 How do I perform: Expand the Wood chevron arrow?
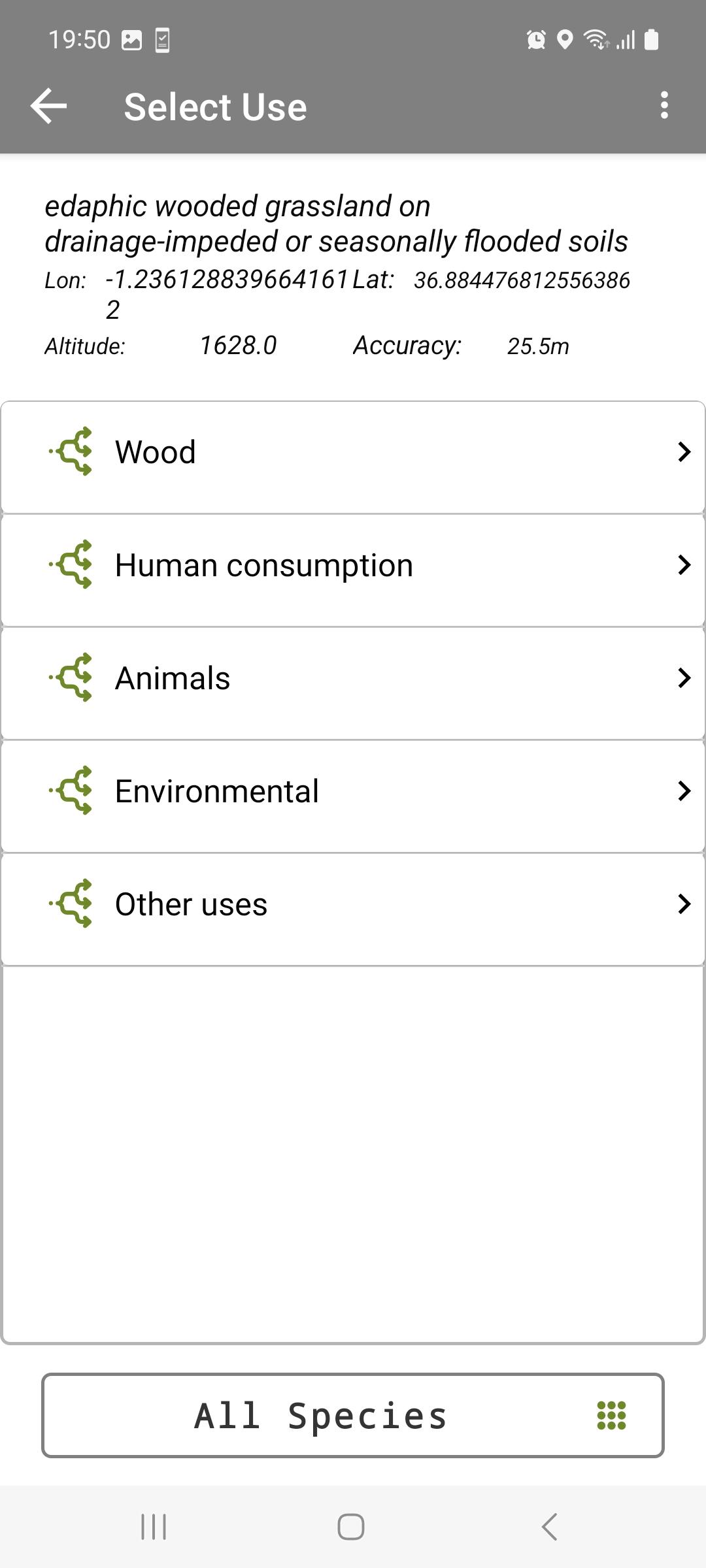tap(684, 451)
